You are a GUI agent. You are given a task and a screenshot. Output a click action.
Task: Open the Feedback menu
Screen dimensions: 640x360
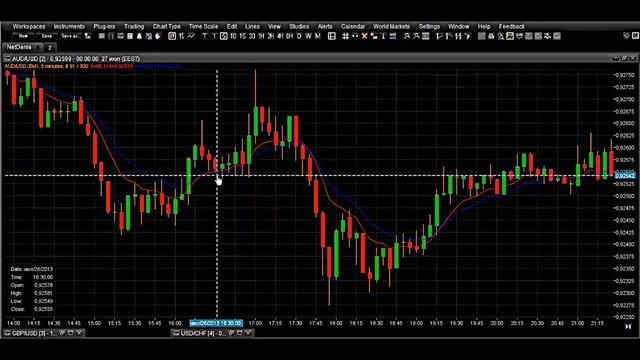(512, 27)
